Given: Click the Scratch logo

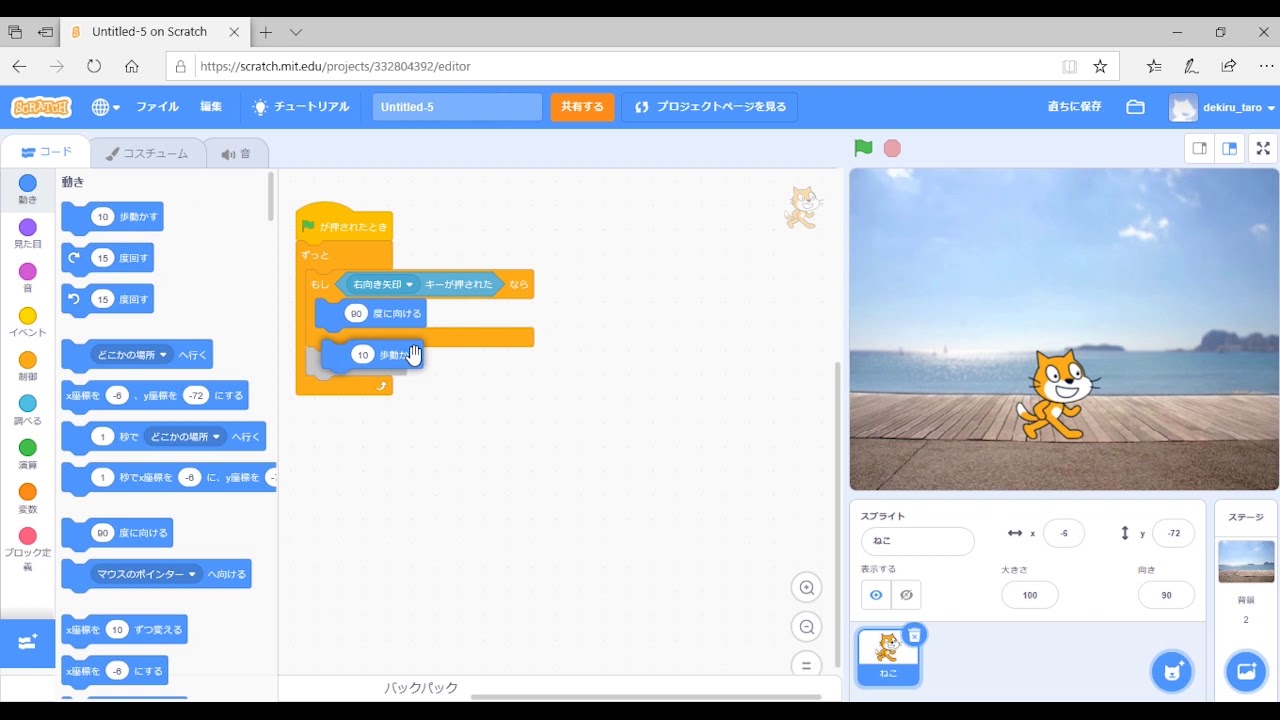Looking at the screenshot, I should (x=41, y=107).
